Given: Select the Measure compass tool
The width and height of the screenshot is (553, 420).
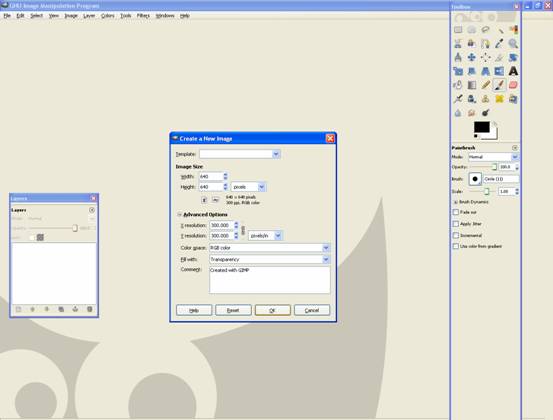Looking at the screenshot, I should pyautogui.click(x=458, y=57).
